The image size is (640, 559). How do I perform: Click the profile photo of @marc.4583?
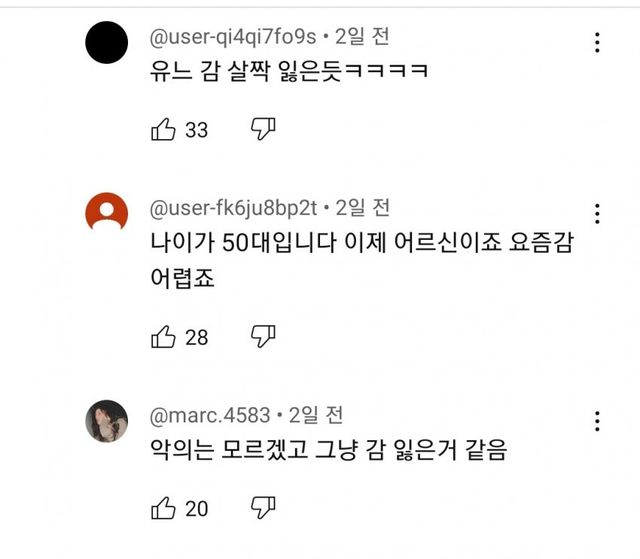[107, 420]
